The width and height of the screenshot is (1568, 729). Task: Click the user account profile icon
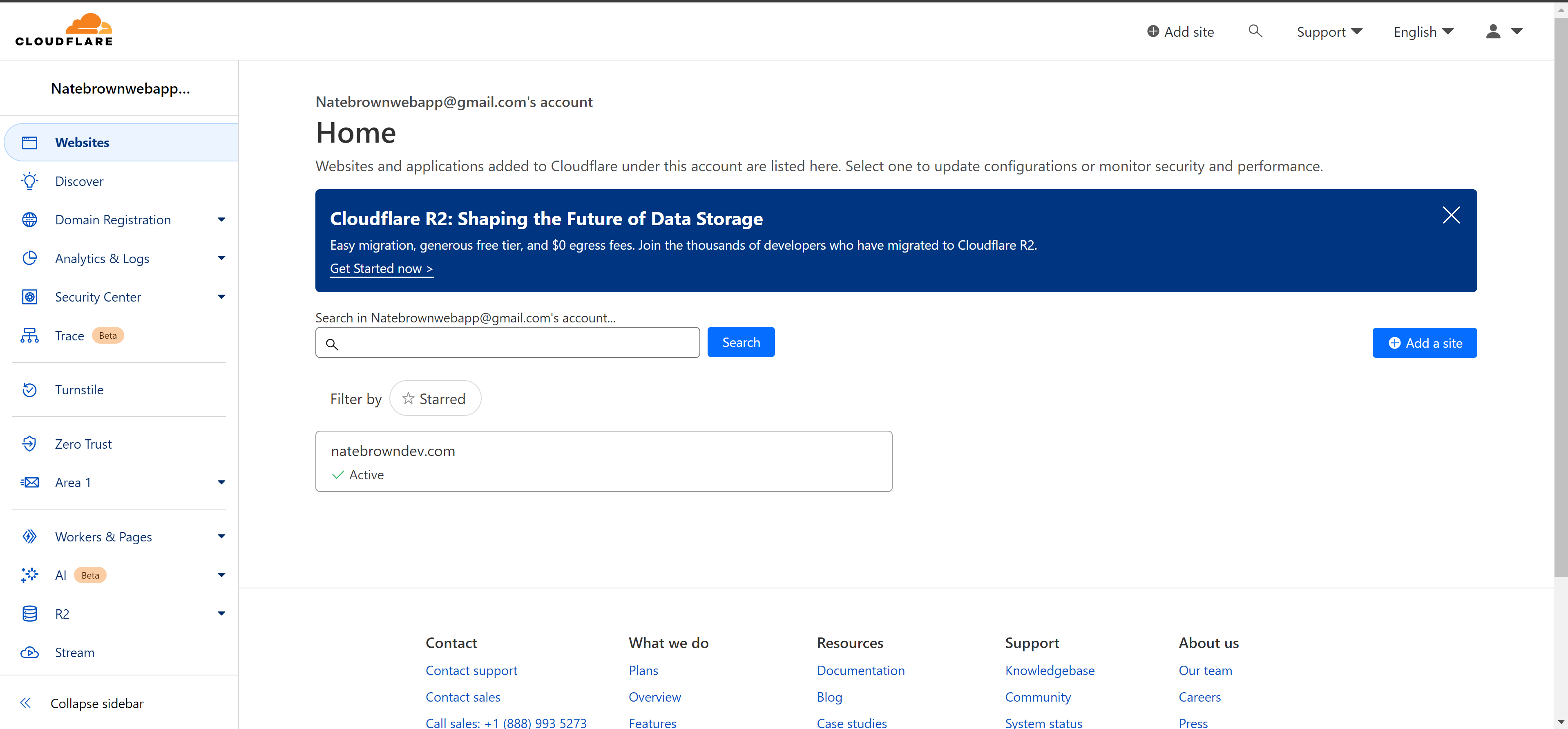(1492, 31)
